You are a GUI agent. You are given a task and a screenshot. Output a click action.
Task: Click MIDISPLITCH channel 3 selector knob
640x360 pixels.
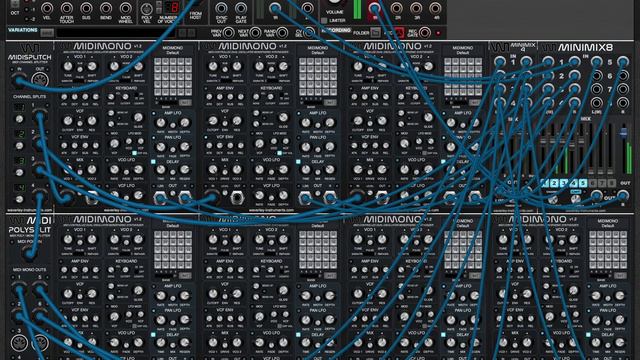click(19, 172)
